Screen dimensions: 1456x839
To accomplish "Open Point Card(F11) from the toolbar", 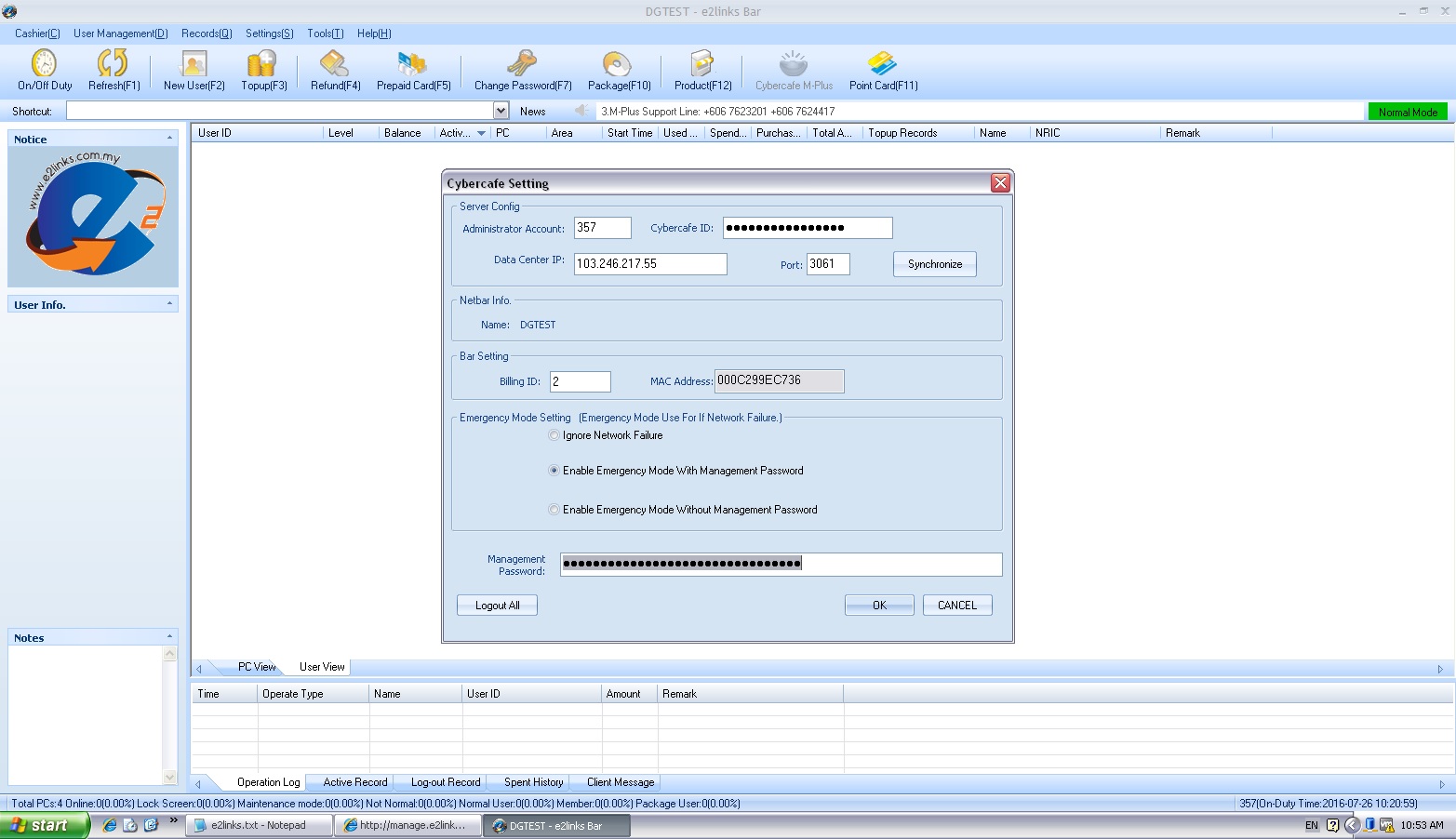I will click(882, 63).
